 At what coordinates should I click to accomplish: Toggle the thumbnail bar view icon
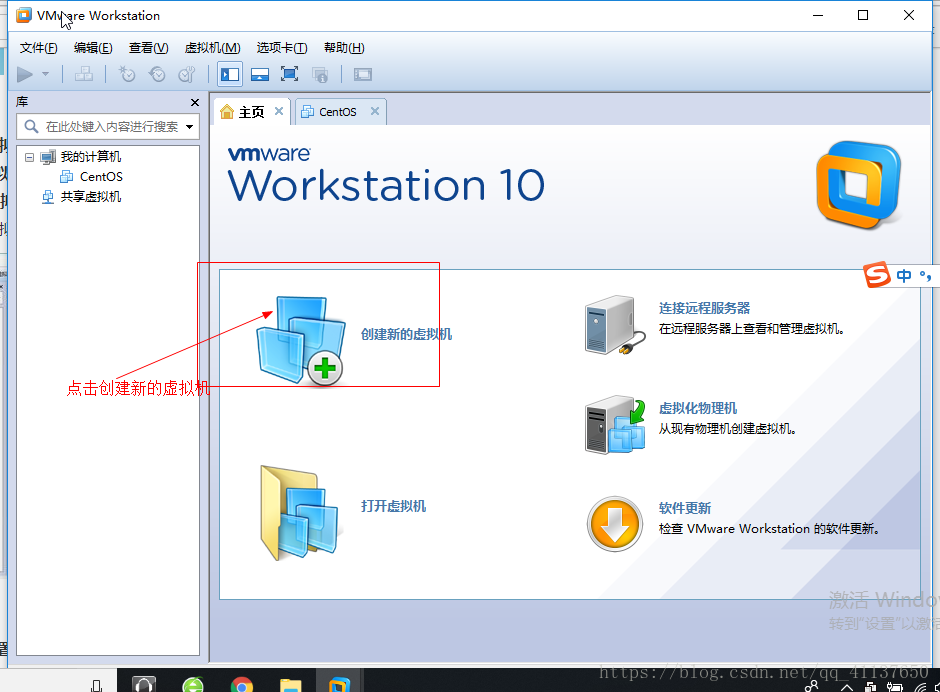[260, 74]
